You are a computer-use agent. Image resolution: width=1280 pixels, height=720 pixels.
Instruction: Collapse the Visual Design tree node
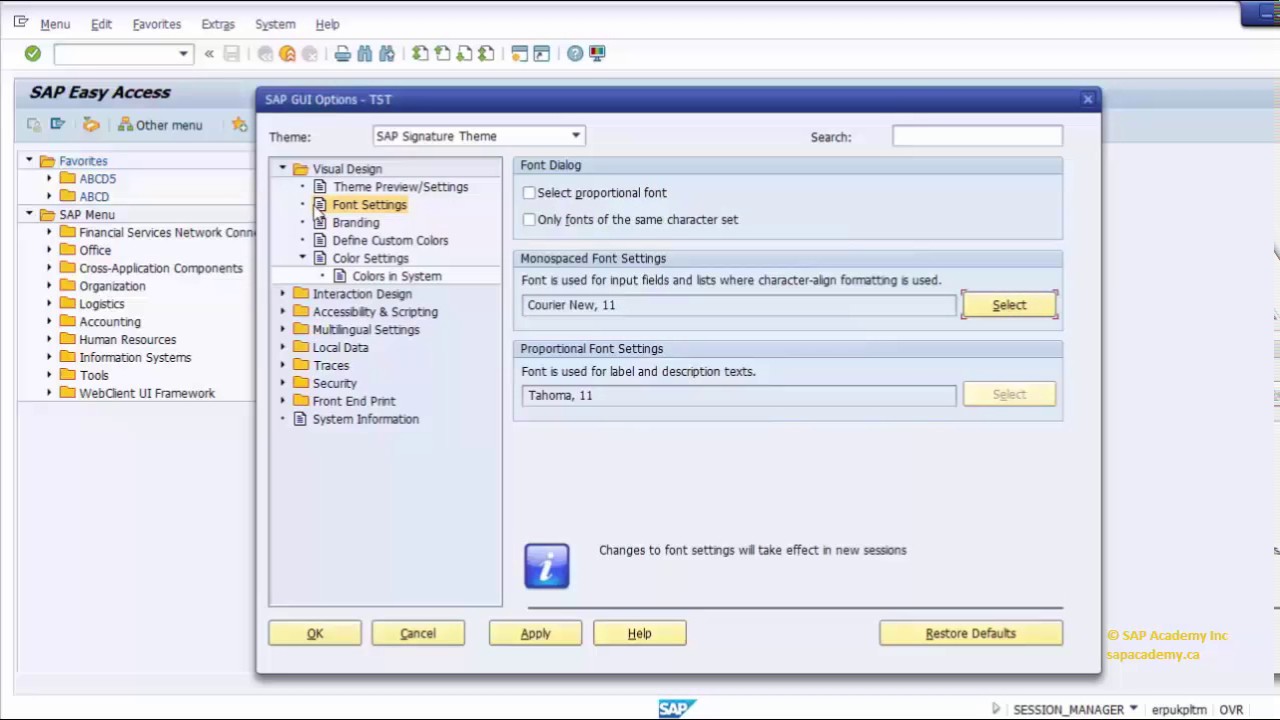point(283,169)
